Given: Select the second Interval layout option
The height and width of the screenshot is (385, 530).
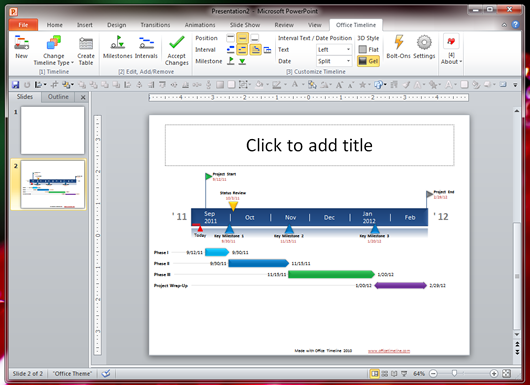Looking at the screenshot, I should point(242,50).
